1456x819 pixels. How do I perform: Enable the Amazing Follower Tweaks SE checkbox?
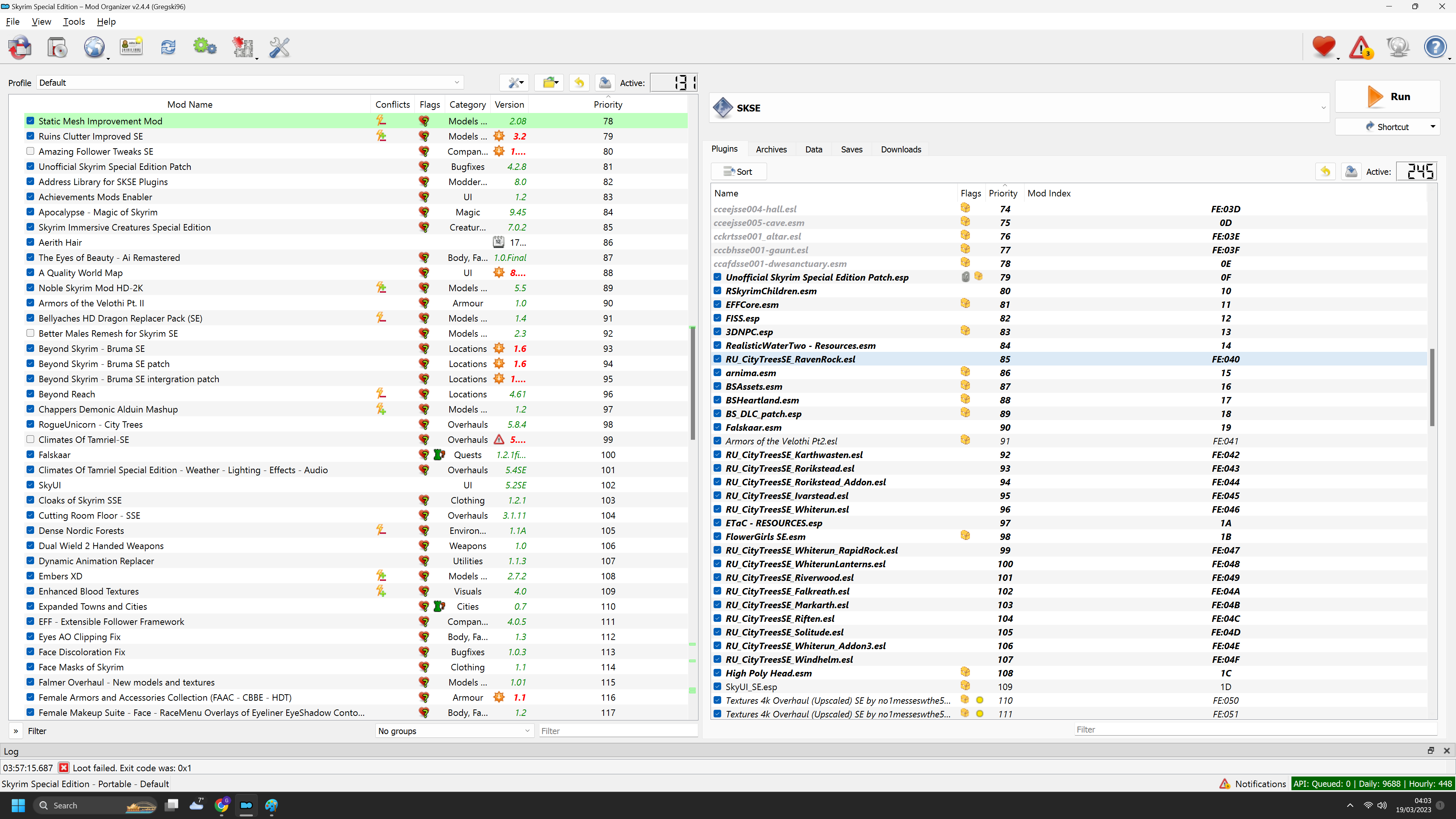point(30,151)
